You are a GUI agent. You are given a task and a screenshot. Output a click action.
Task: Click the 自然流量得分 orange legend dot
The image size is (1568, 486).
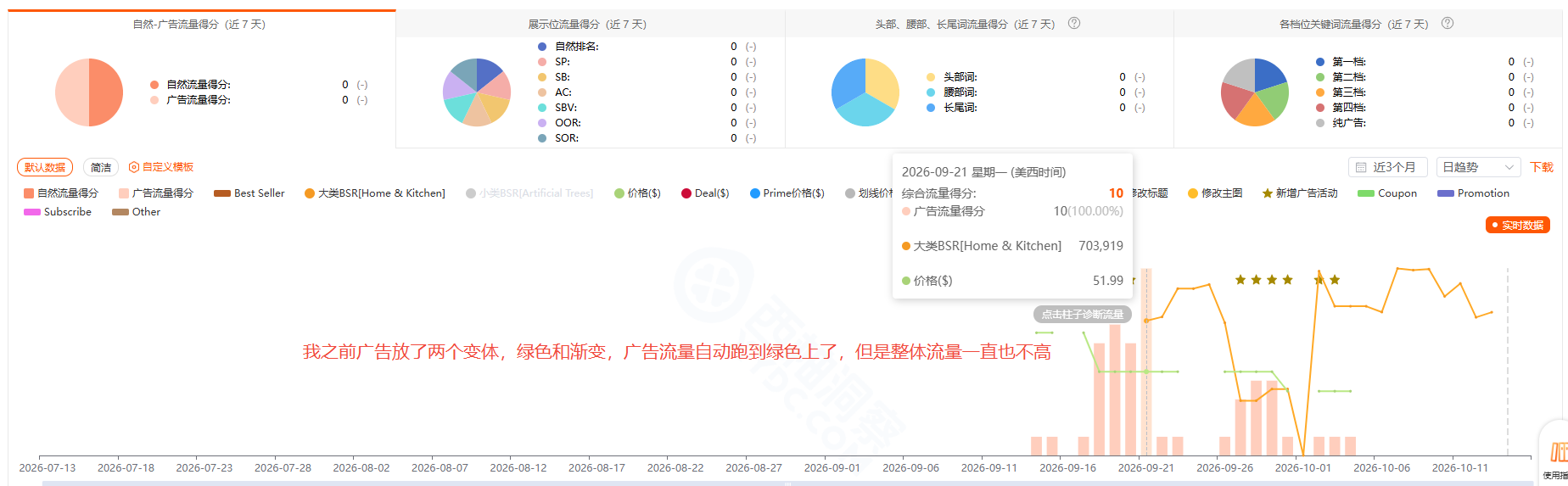pos(154,85)
